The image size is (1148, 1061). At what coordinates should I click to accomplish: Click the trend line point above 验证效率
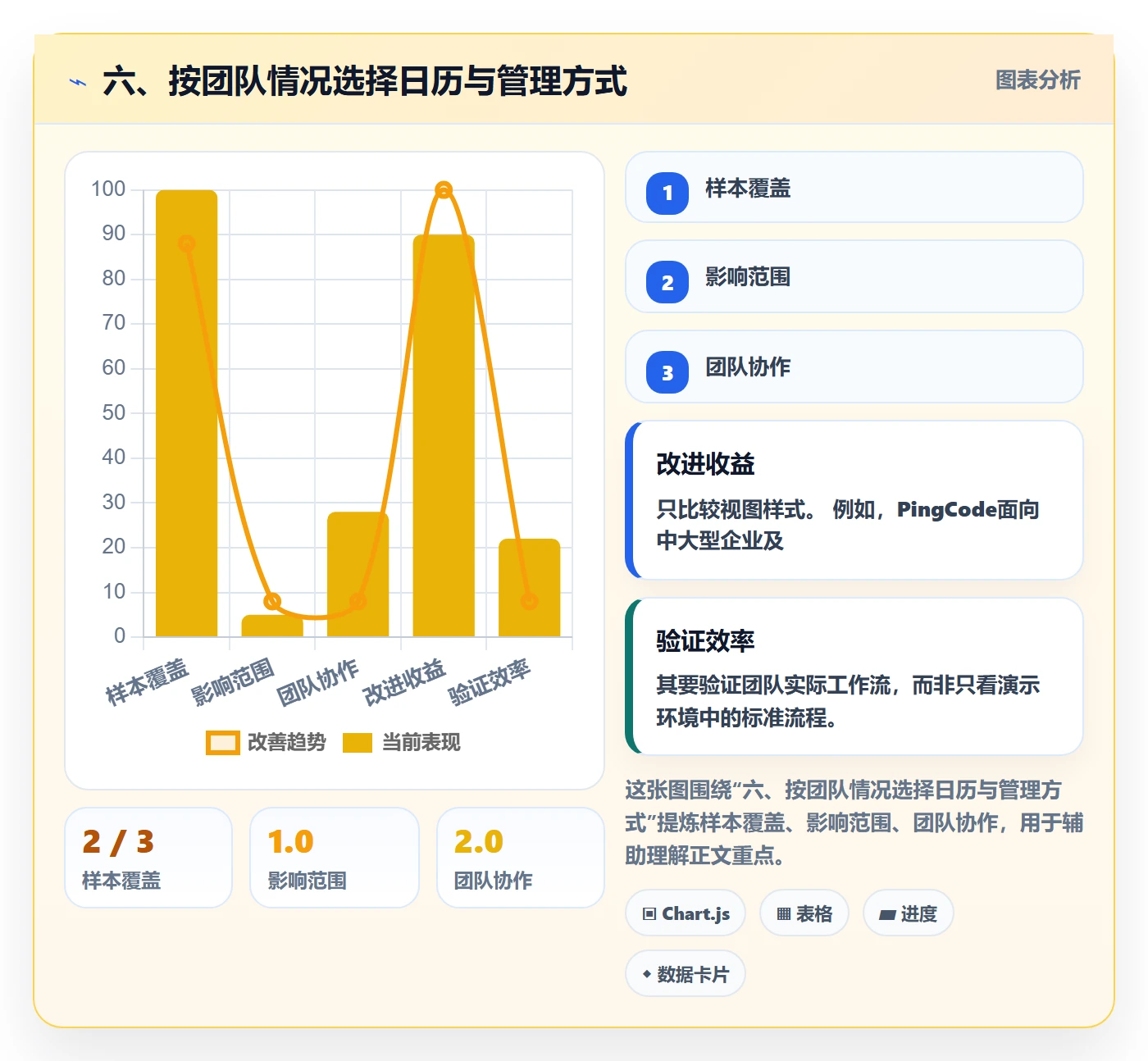(x=530, y=601)
